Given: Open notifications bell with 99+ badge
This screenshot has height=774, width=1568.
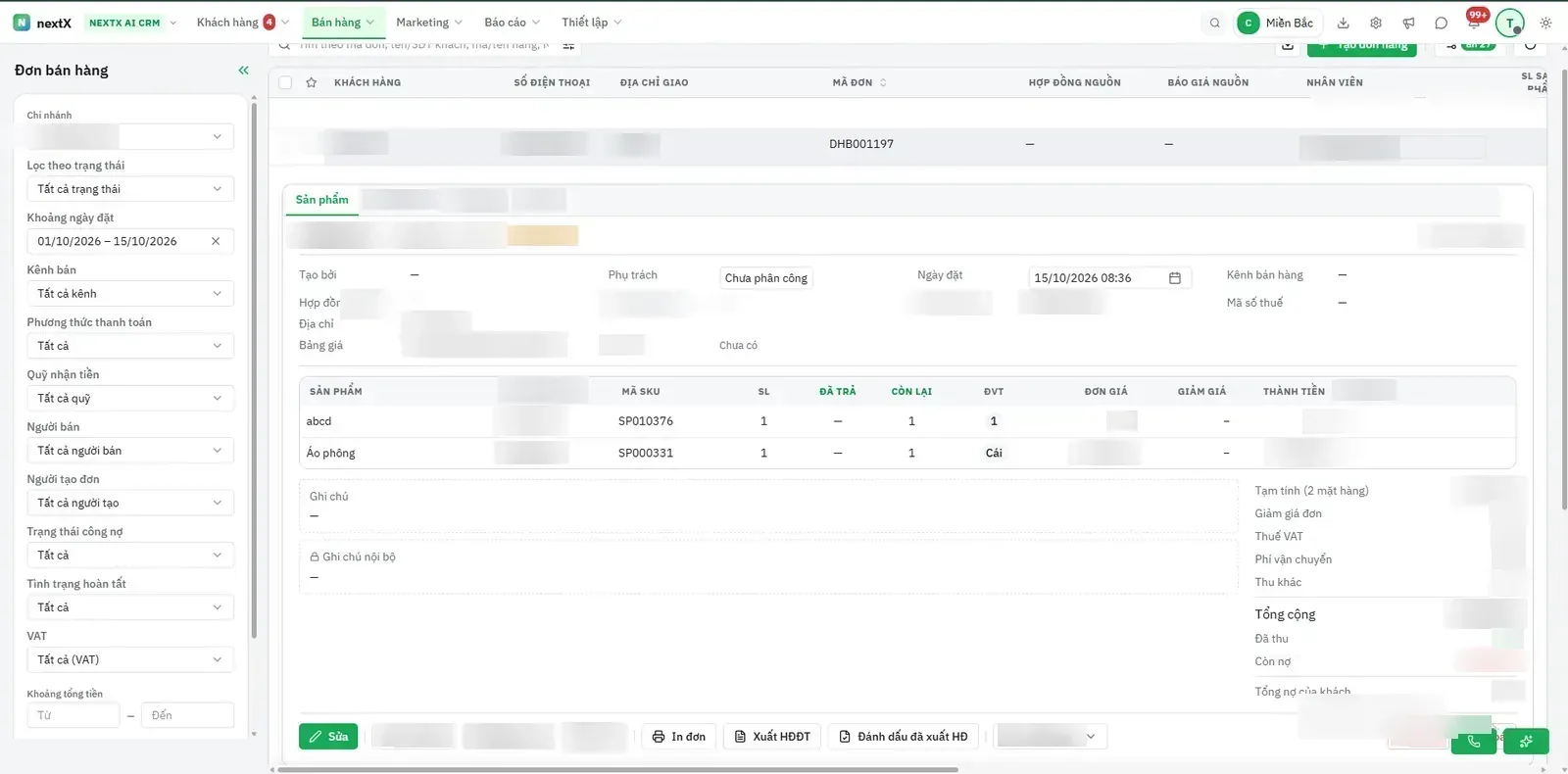Looking at the screenshot, I should point(1474,21).
